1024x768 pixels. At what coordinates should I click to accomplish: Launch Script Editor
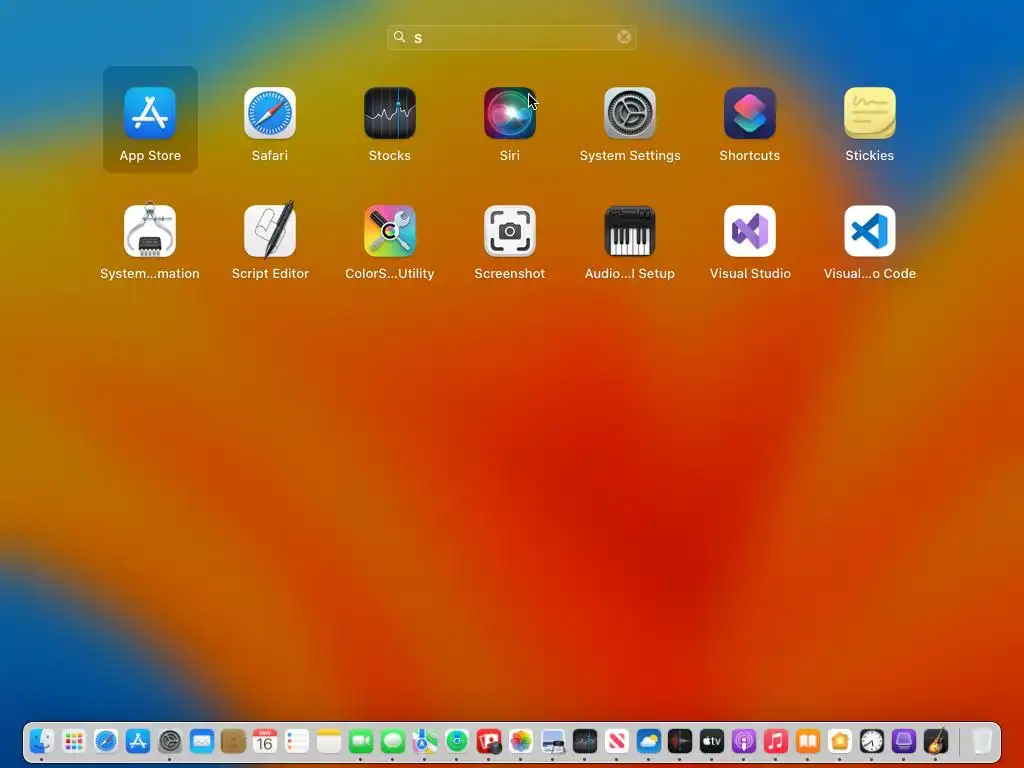pyautogui.click(x=270, y=230)
